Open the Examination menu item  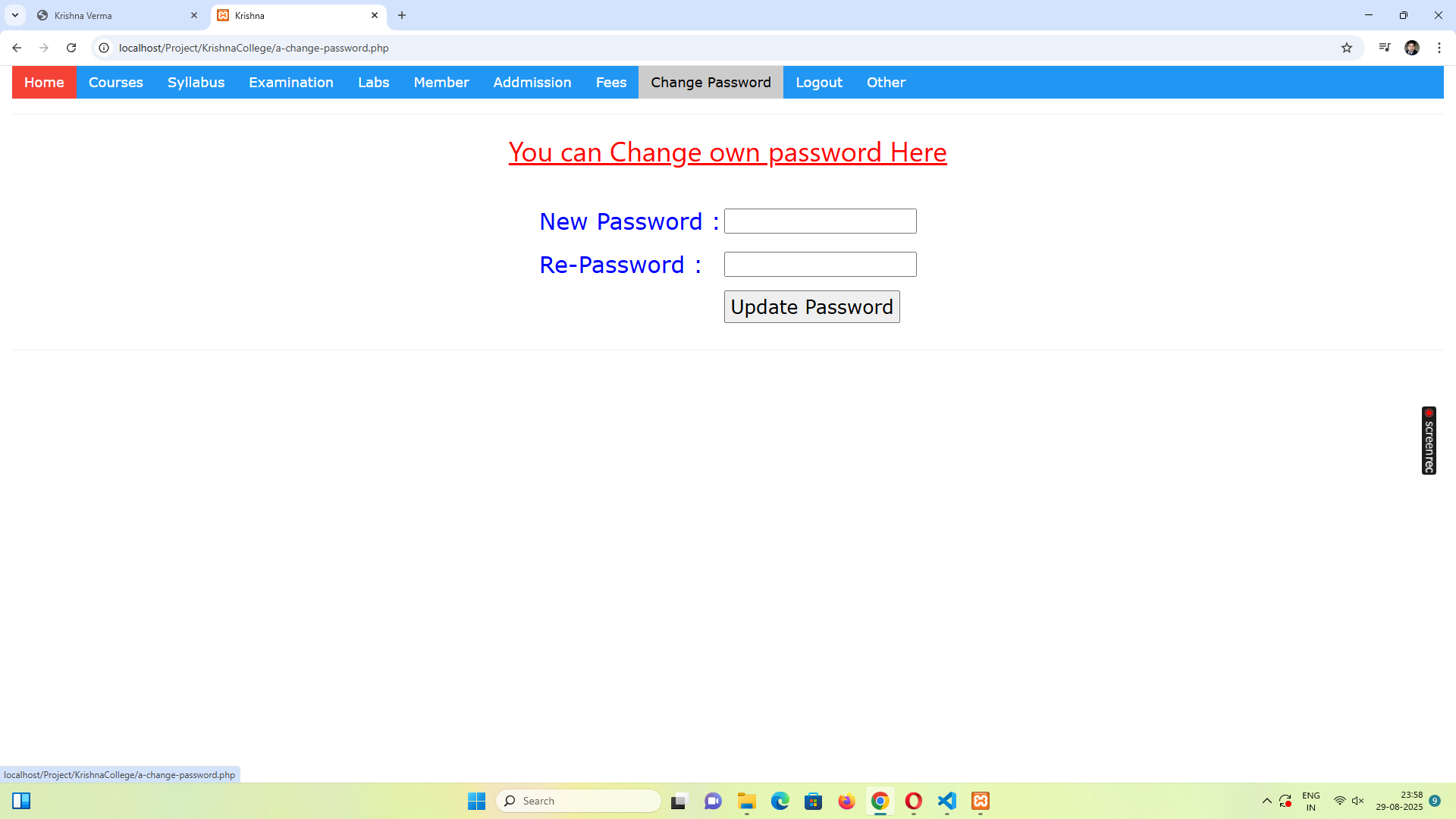point(291,82)
